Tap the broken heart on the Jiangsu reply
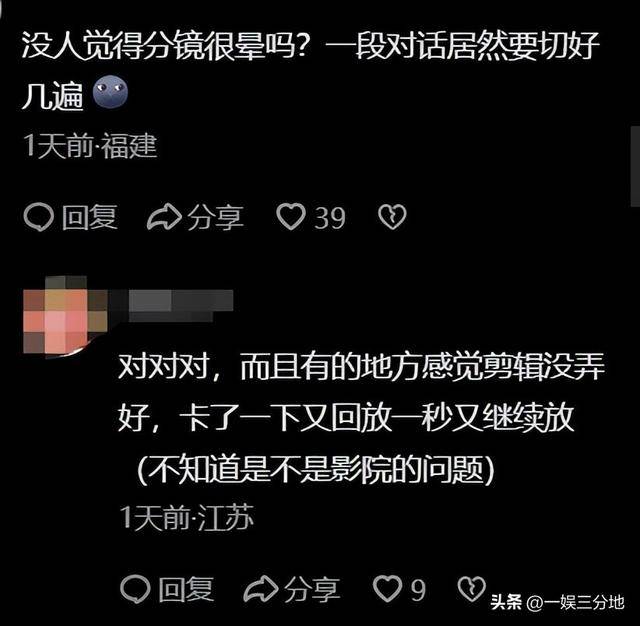The height and width of the screenshot is (626, 640). point(471,589)
